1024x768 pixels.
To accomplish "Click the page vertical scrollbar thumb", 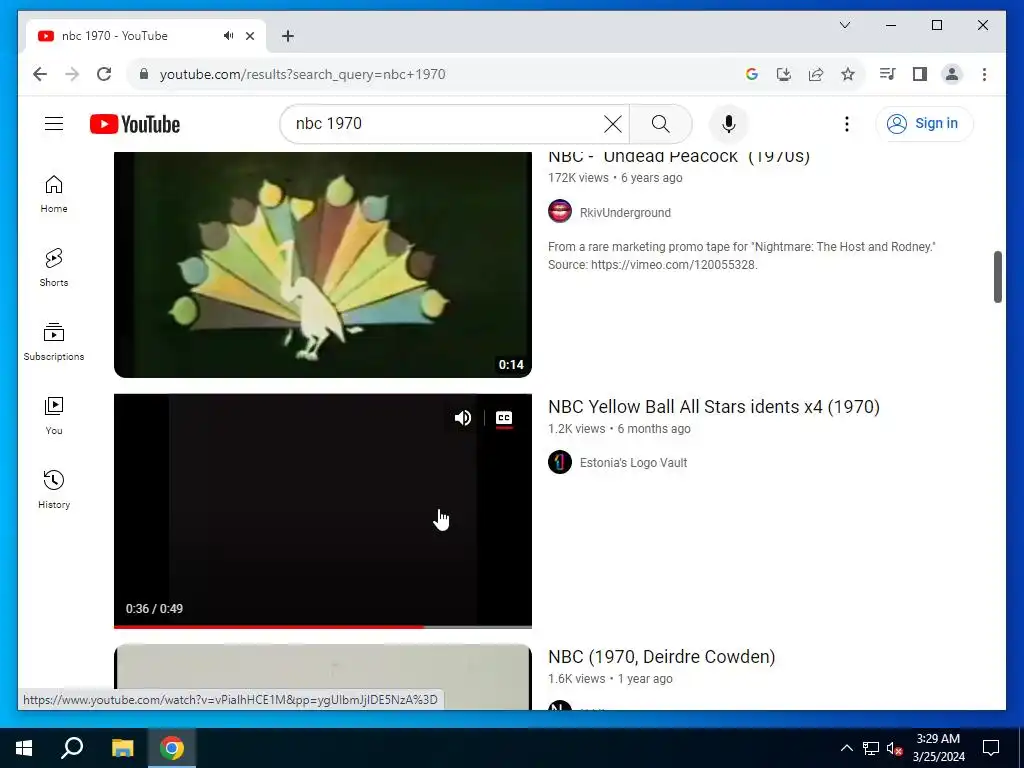I will coord(997,277).
